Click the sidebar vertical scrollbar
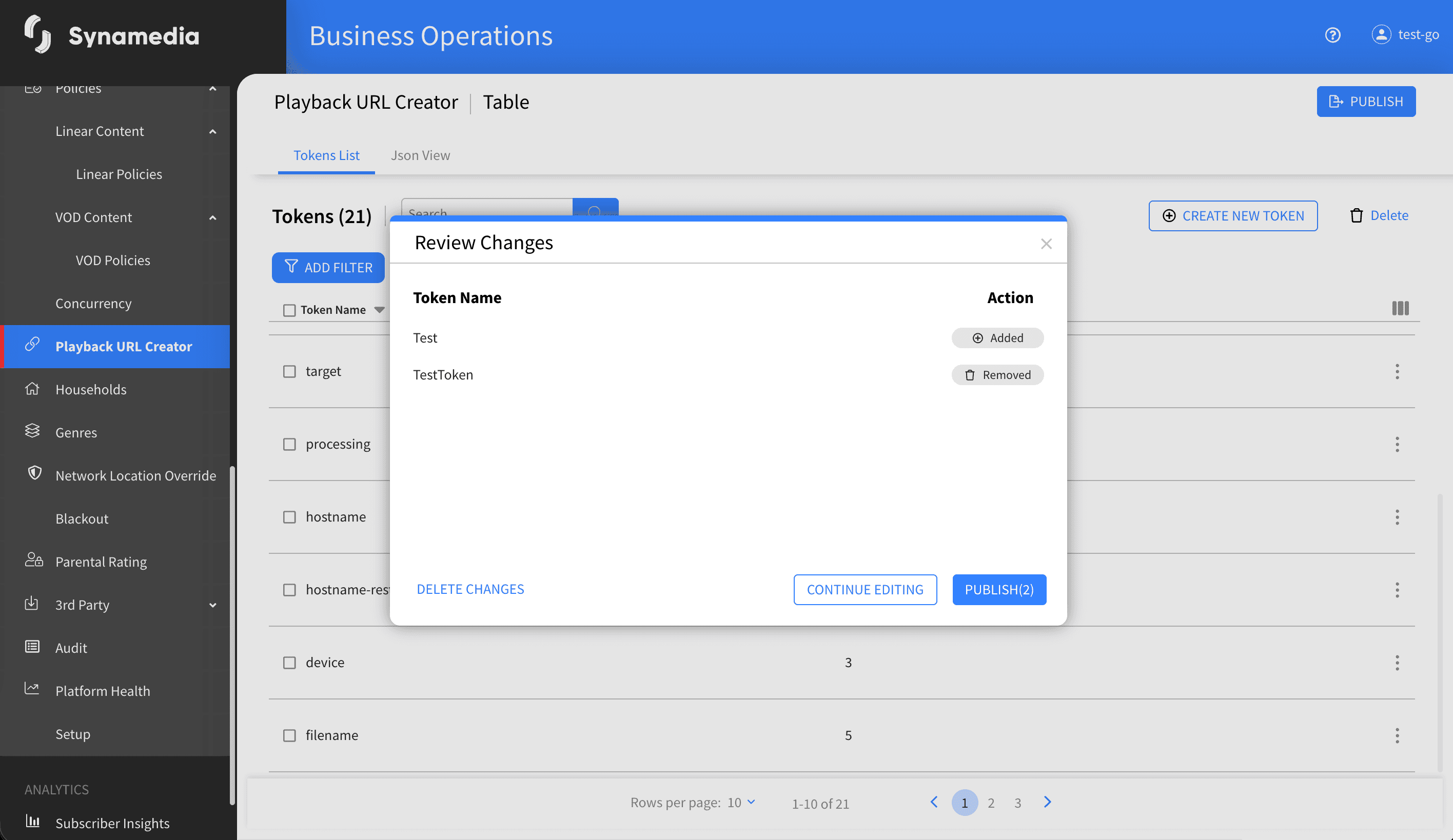The height and width of the screenshot is (840, 1453). click(x=232, y=635)
